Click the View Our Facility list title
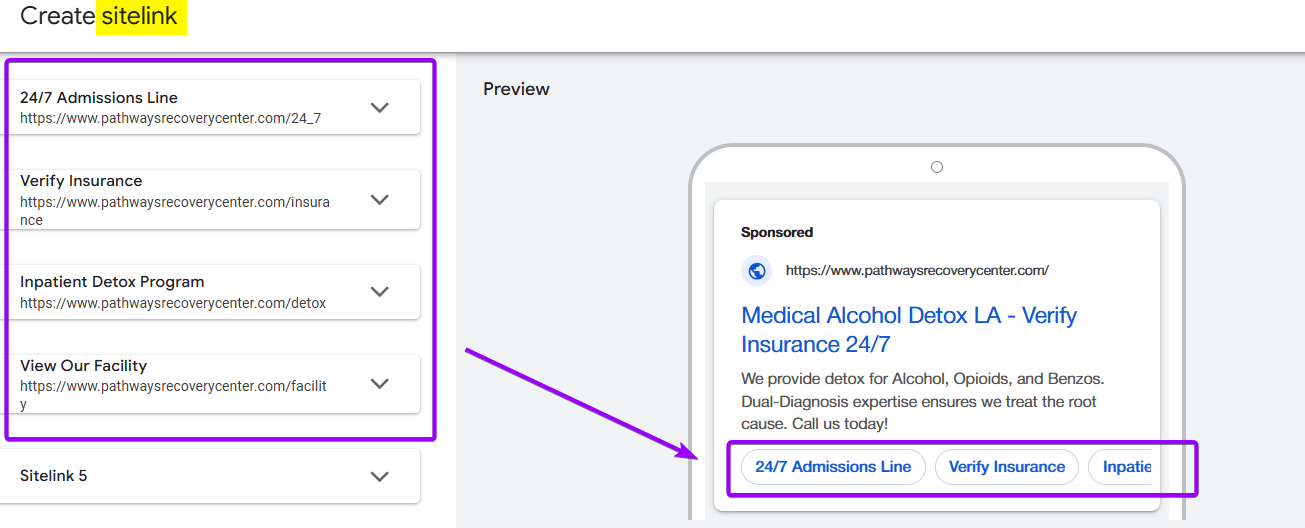 (83, 366)
